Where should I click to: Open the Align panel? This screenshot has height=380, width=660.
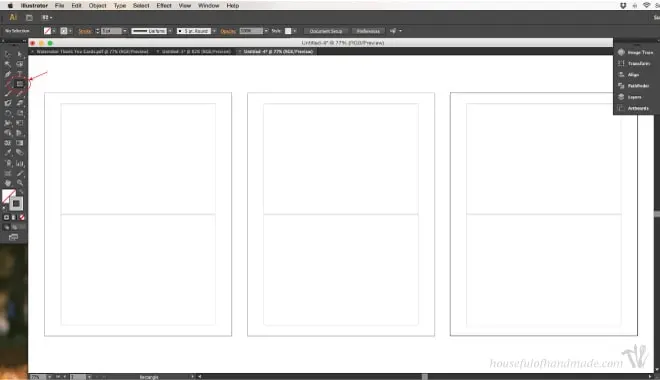tap(629, 74)
